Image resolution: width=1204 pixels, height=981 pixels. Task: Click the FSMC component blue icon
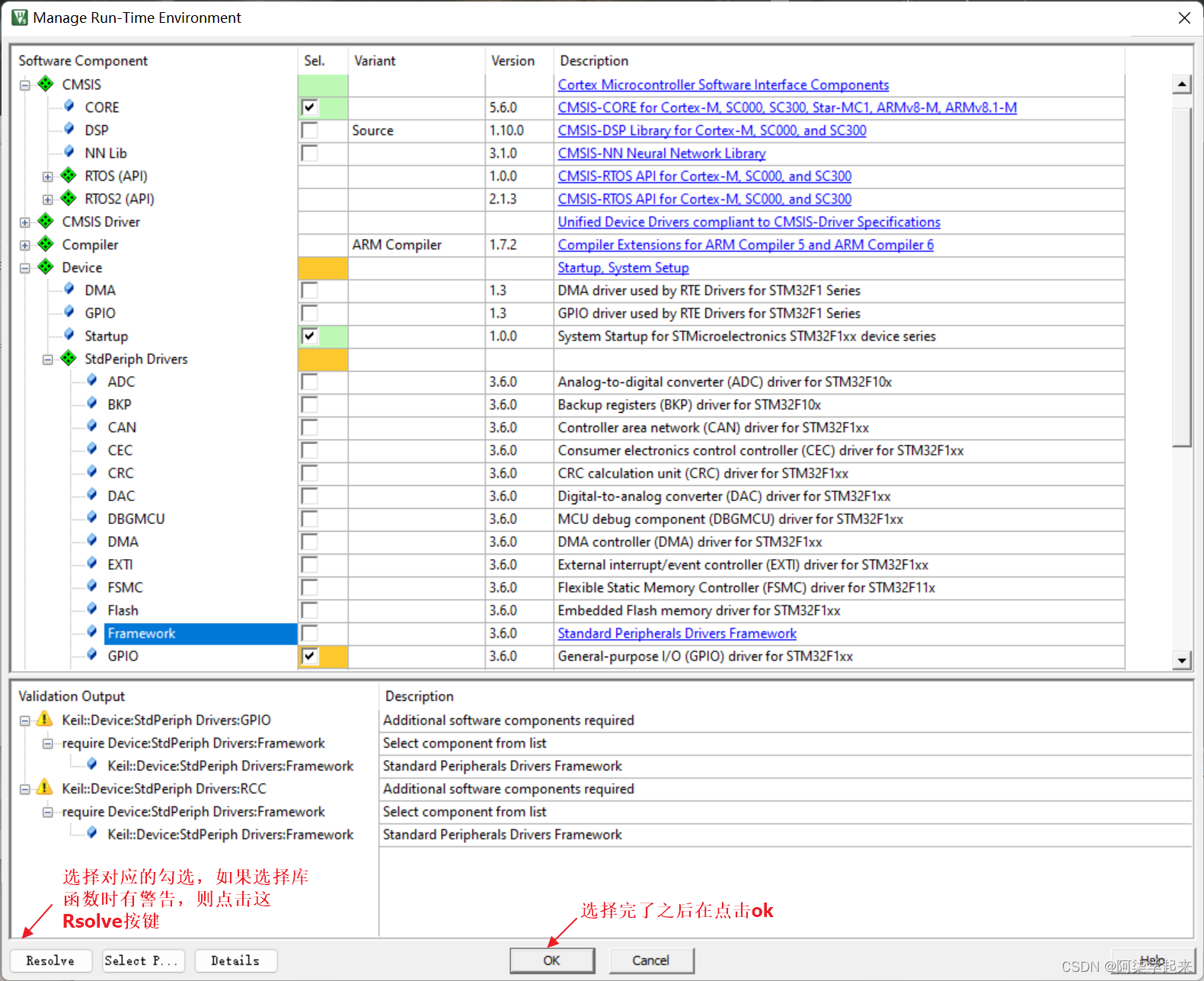point(92,586)
